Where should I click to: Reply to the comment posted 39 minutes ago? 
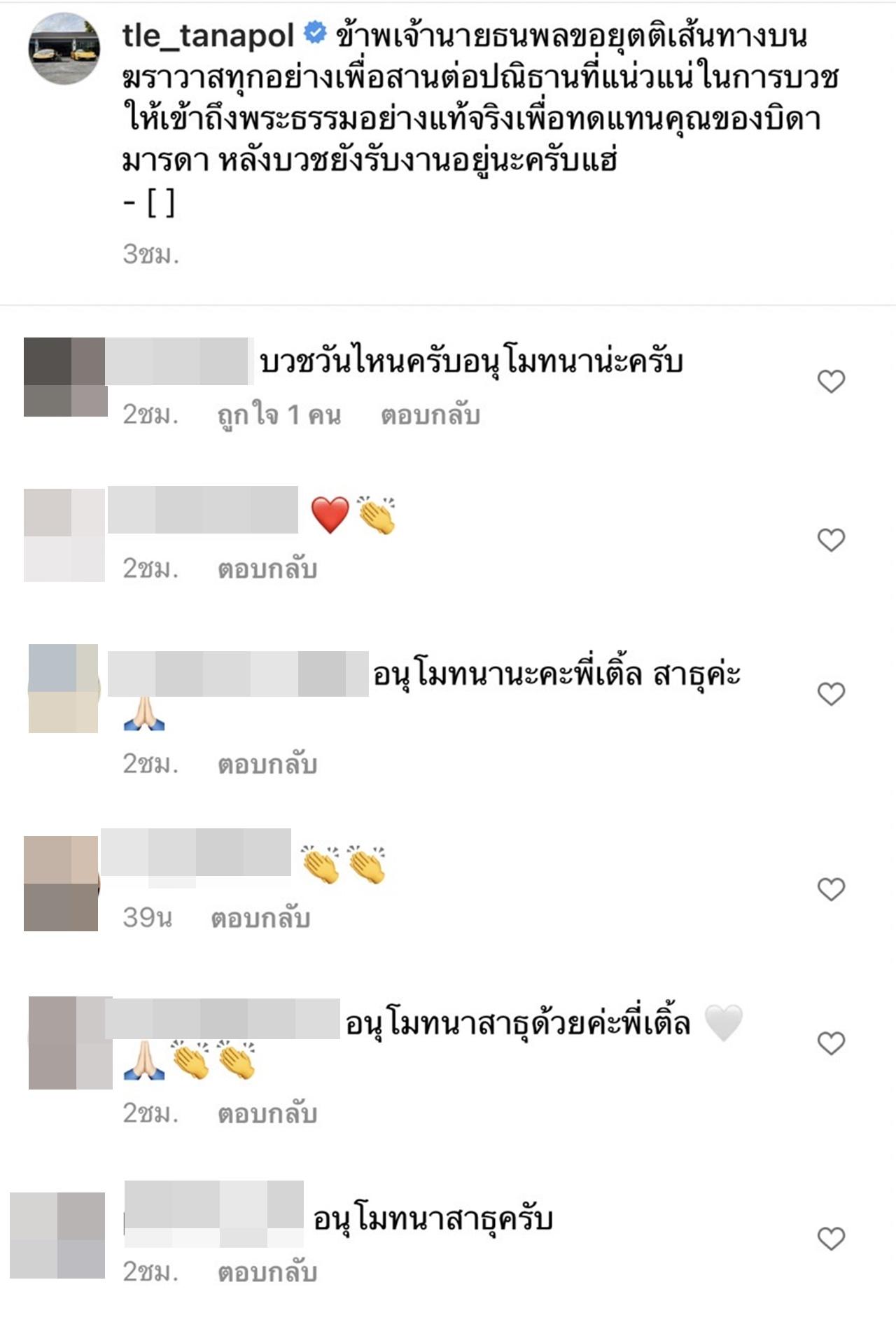click(260, 919)
